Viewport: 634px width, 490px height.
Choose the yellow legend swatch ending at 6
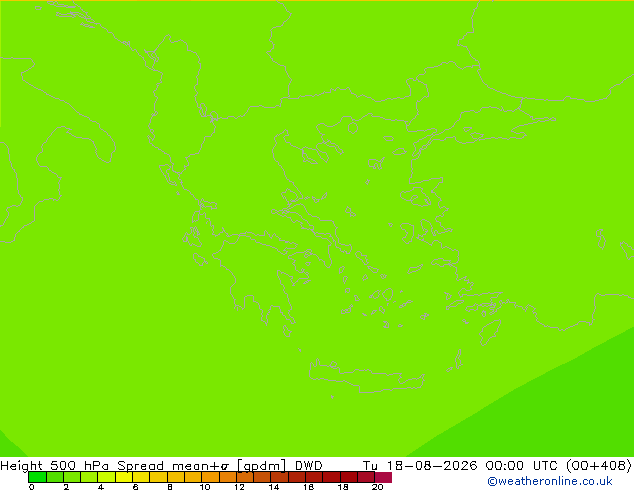click(x=124, y=477)
